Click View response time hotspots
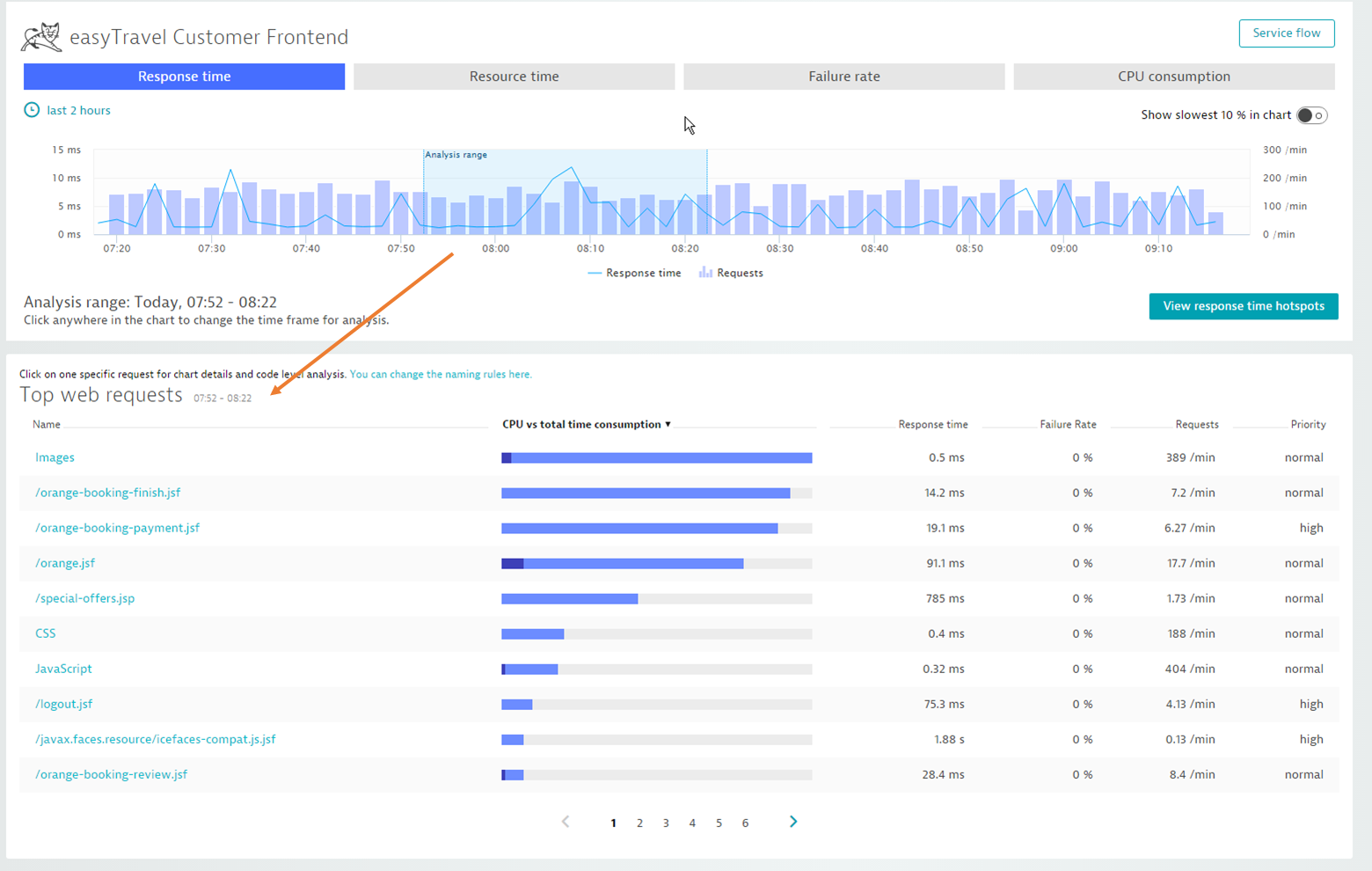 pos(1243,306)
